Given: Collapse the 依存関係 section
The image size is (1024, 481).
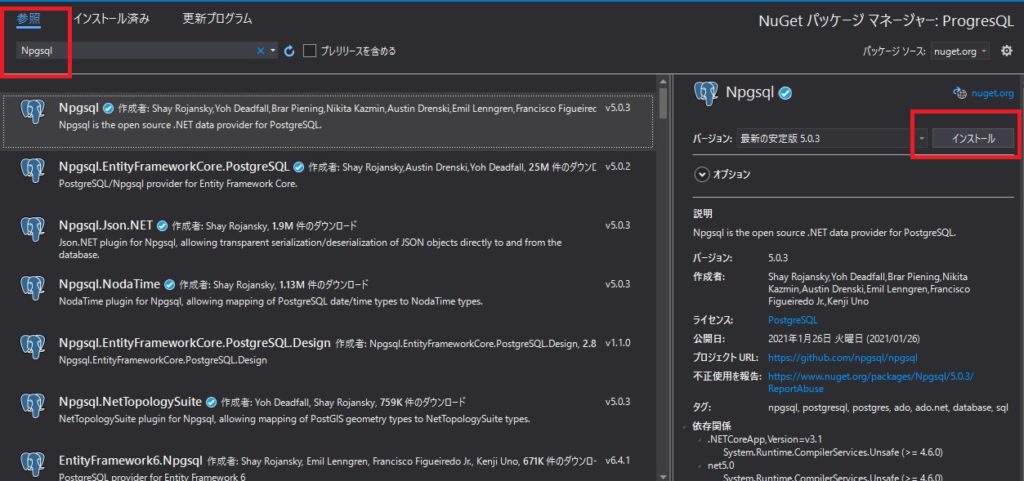Looking at the screenshot, I should [686, 426].
